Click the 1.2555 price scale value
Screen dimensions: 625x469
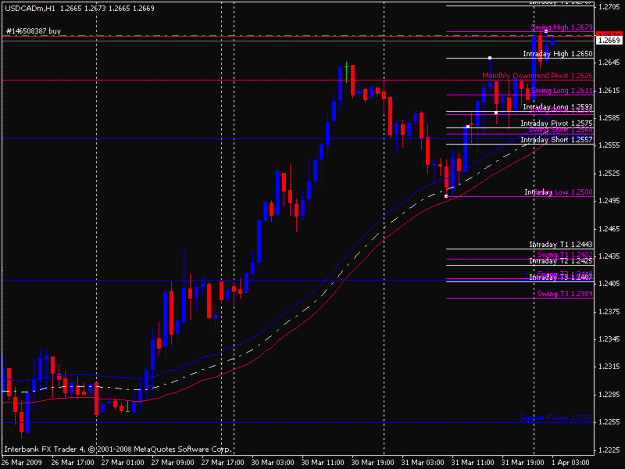click(x=609, y=145)
